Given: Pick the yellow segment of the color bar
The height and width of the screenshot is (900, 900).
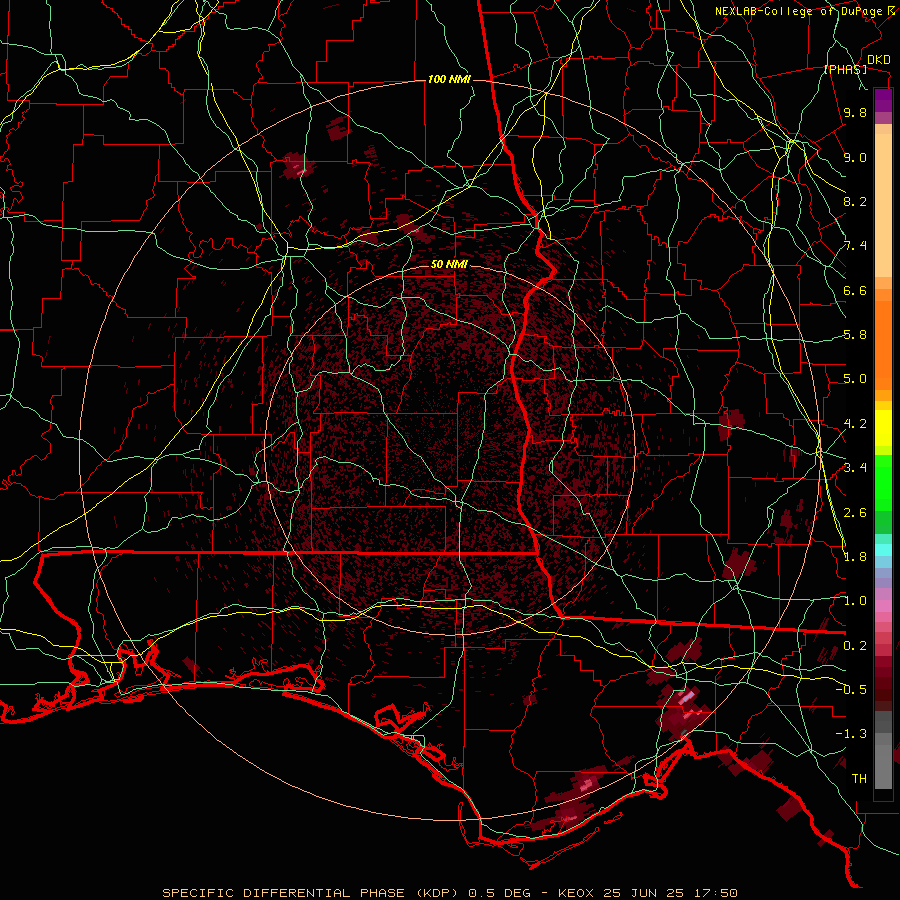Looking at the screenshot, I should (883, 428).
